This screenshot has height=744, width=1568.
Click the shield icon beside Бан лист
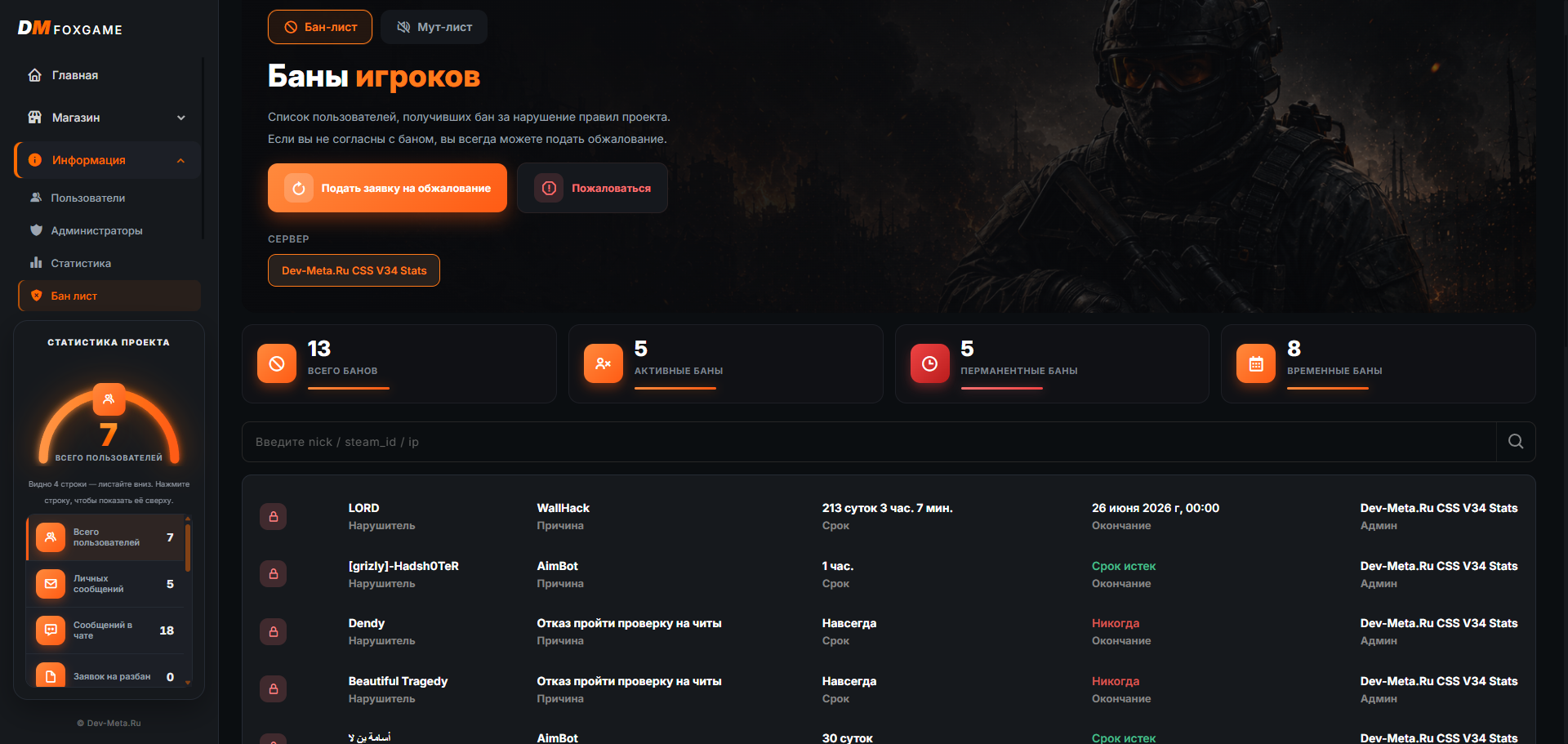point(36,296)
